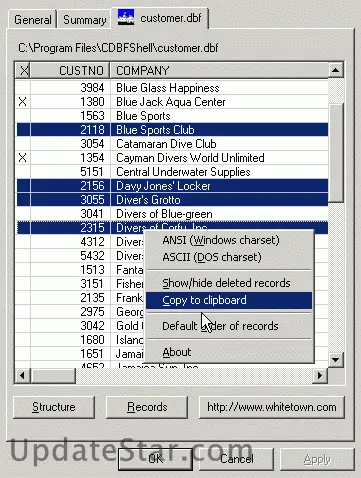The height and width of the screenshot is (478, 361).
Task: Click the Apply button
Action: click(317, 460)
